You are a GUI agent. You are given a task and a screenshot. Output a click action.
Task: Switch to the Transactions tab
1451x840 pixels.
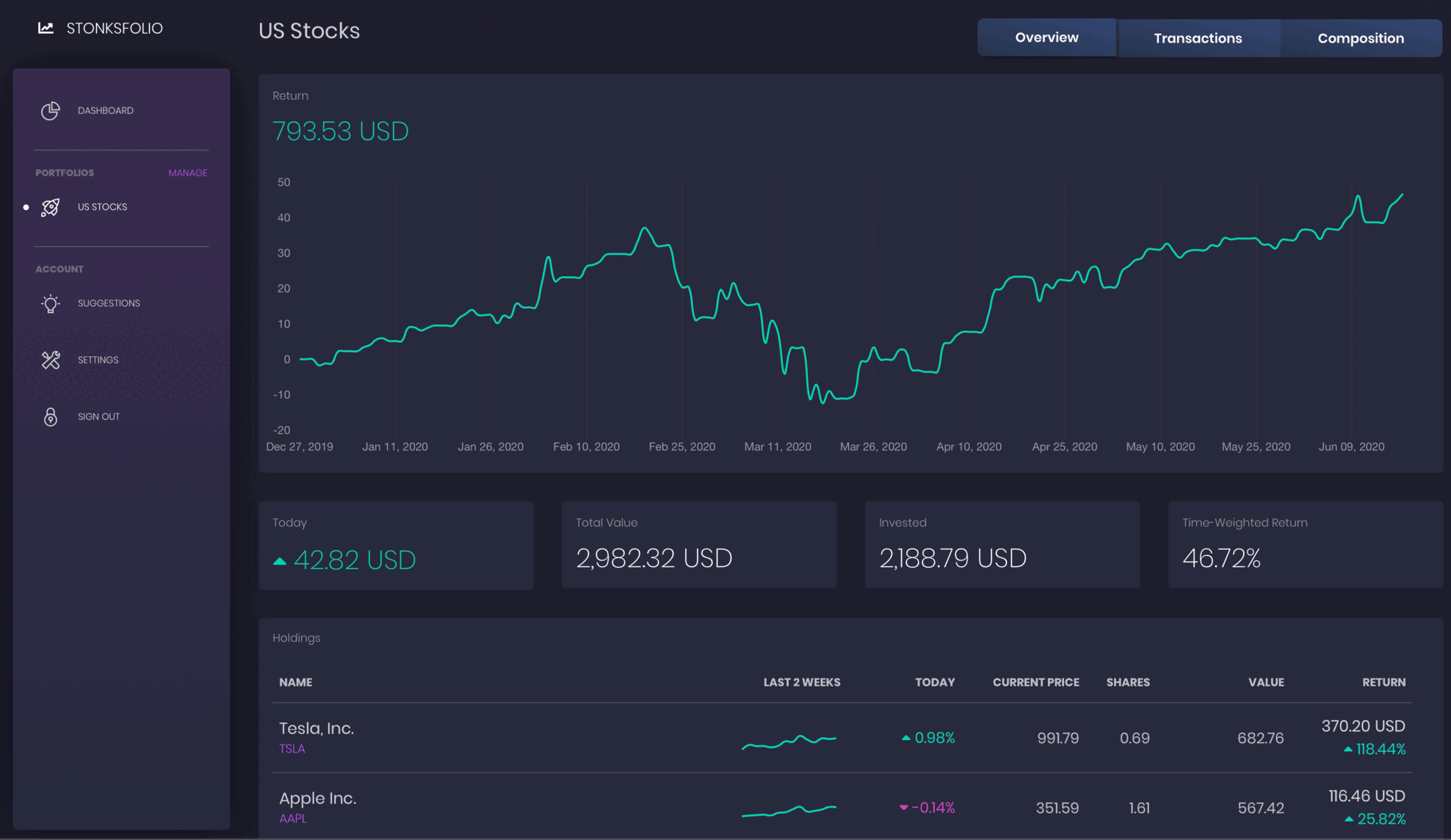coord(1198,38)
